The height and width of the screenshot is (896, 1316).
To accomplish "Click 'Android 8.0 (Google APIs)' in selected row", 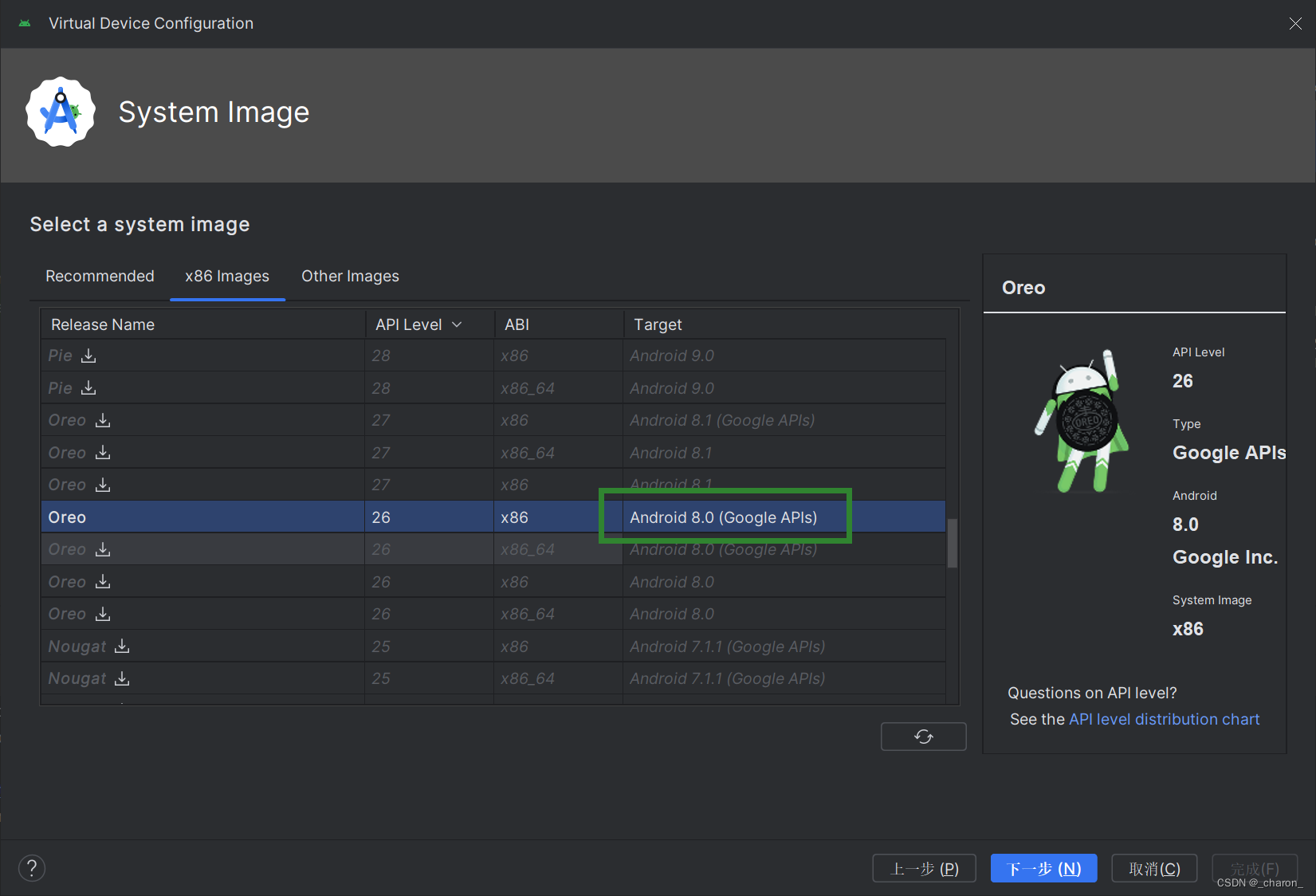I will pos(723,517).
